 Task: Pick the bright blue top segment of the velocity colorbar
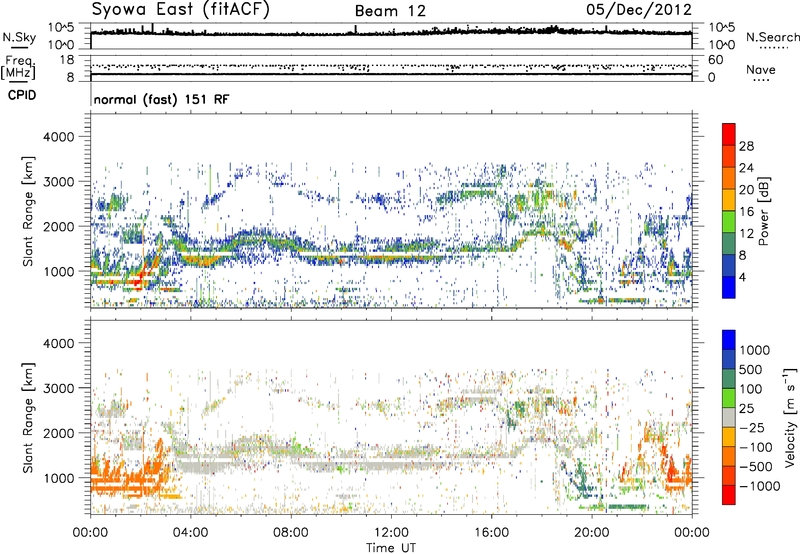729,340
